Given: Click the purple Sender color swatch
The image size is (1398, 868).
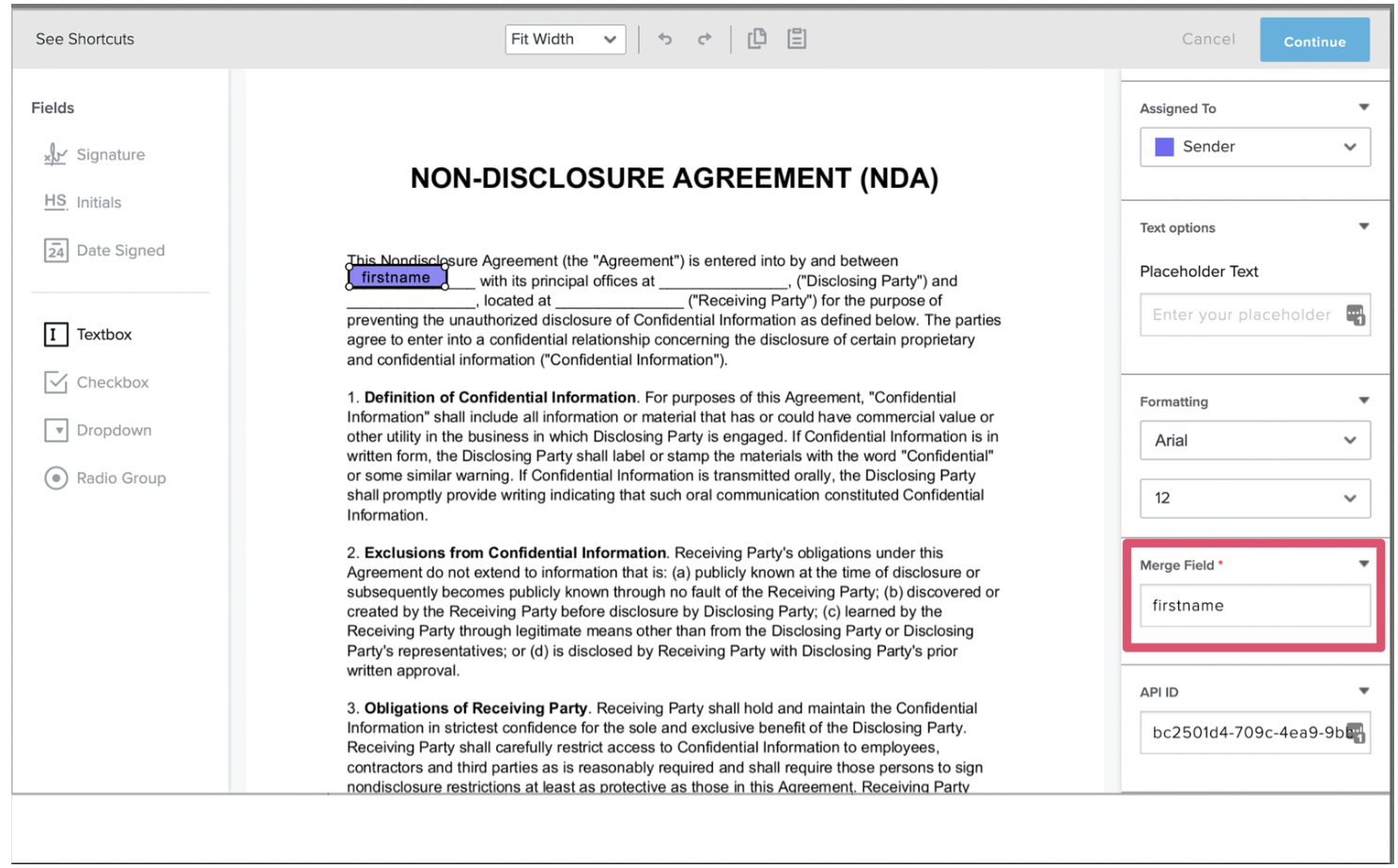Looking at the screenshot, I should 1164,147.
